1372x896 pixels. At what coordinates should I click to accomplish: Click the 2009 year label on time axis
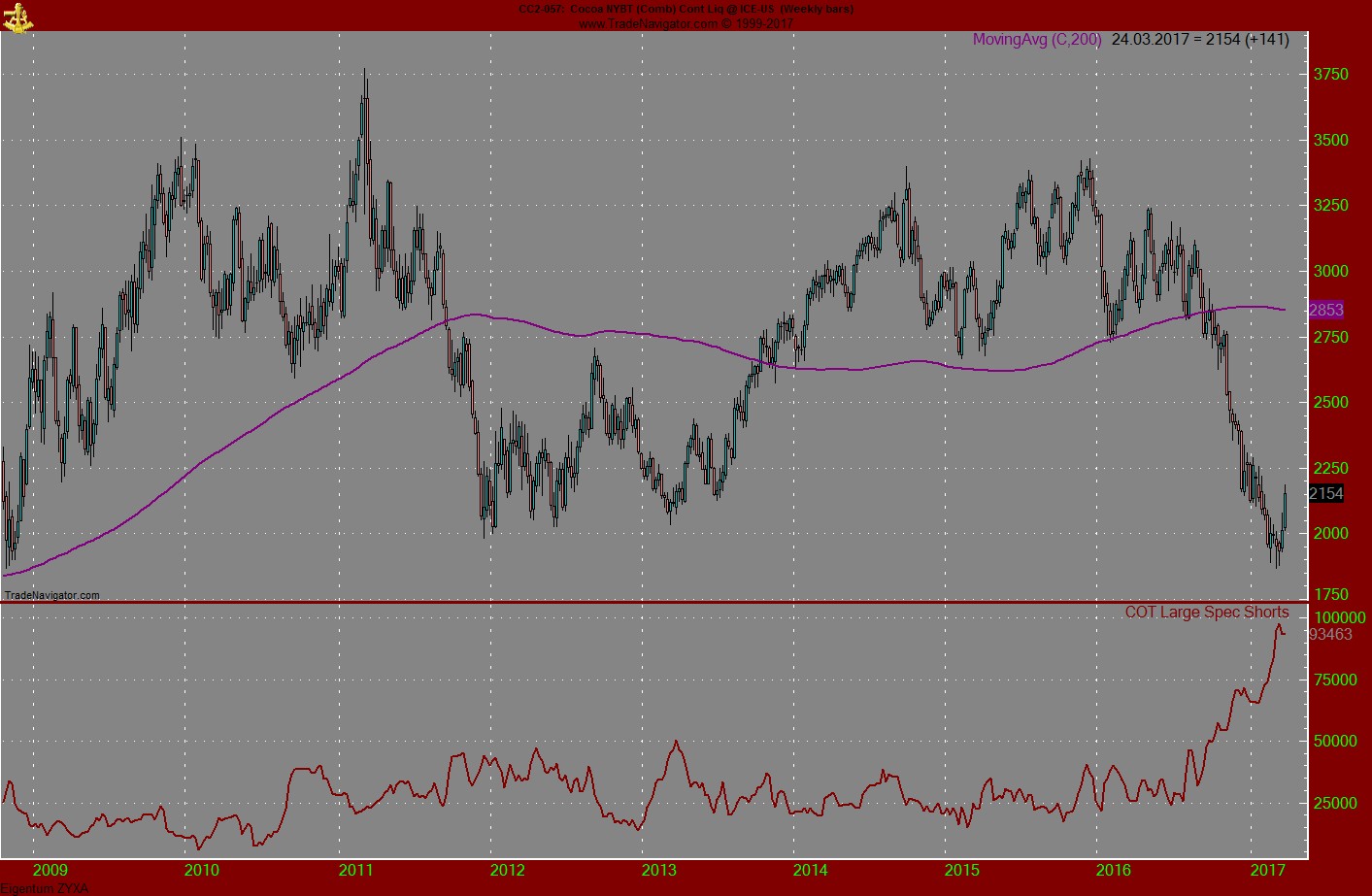click(50, 870)
